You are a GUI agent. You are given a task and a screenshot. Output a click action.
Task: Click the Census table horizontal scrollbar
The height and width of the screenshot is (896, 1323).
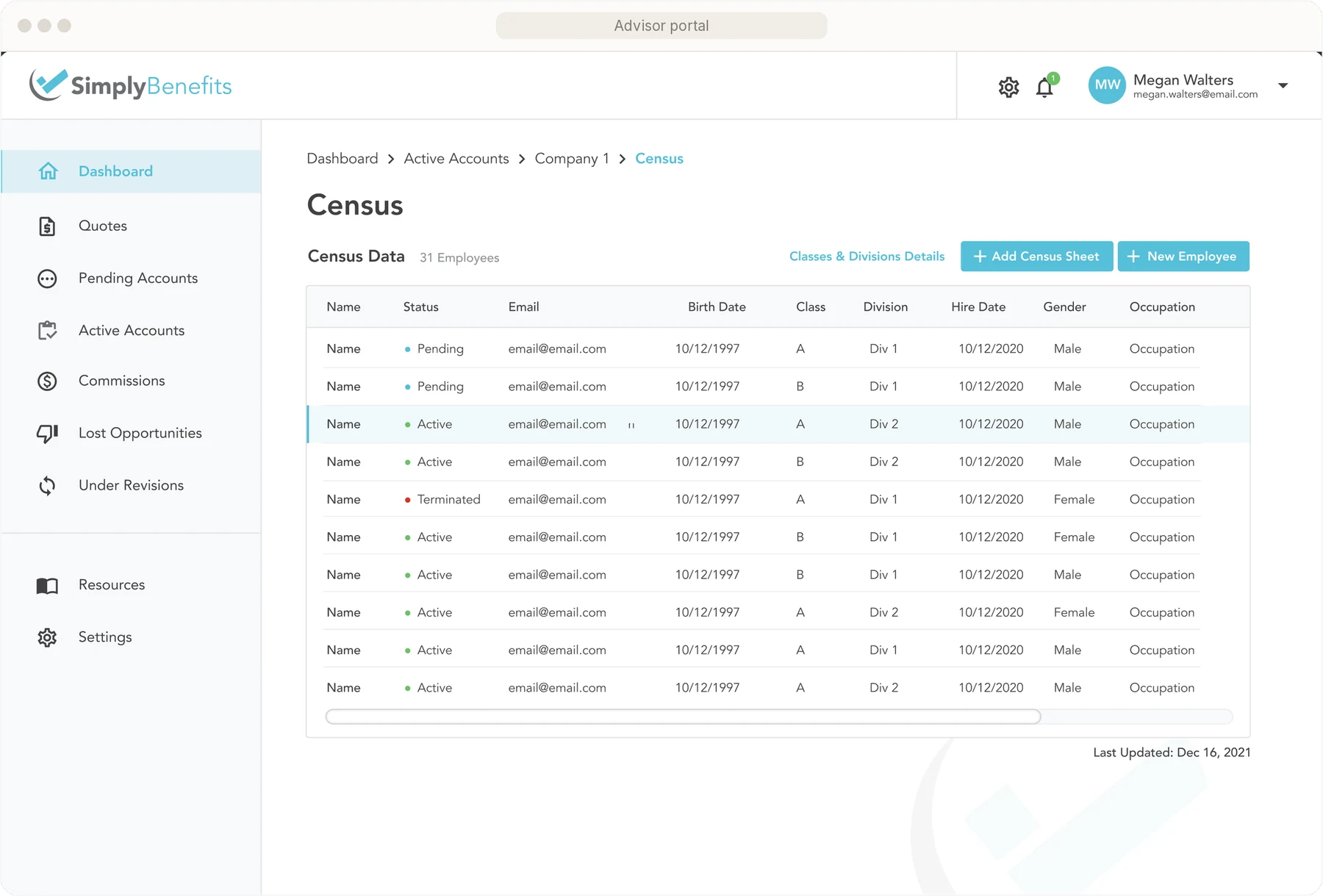click(683, 717)
